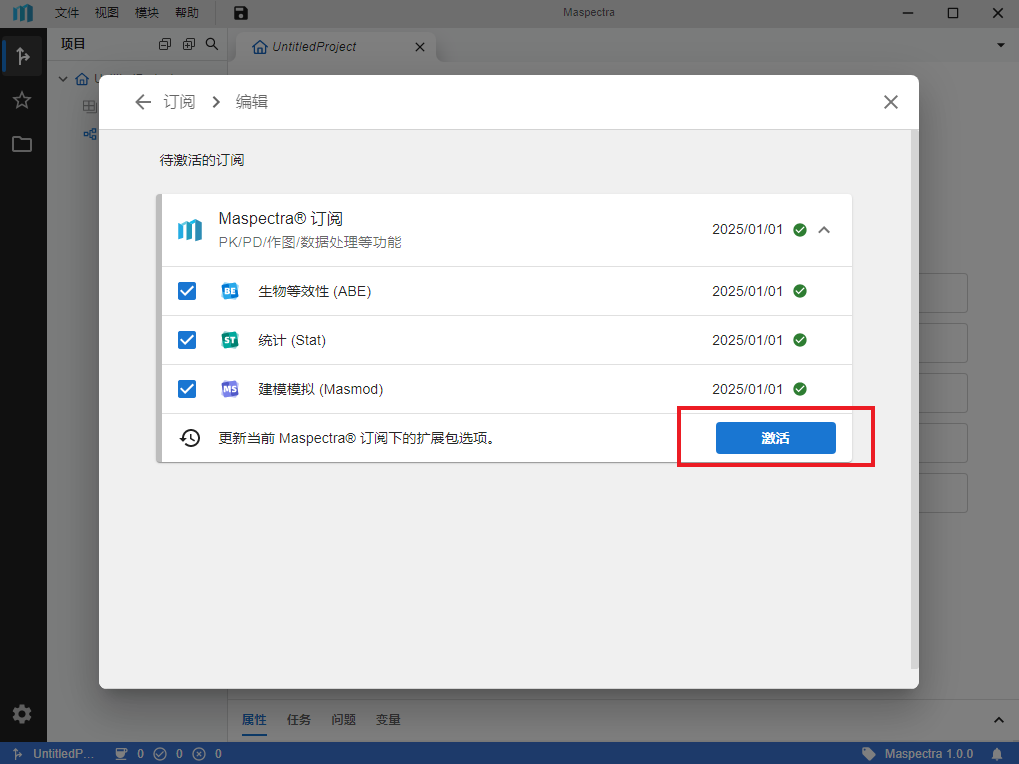Click back arrow in subscription dialog
The image size is (1019, 764).
click(143, 102)
